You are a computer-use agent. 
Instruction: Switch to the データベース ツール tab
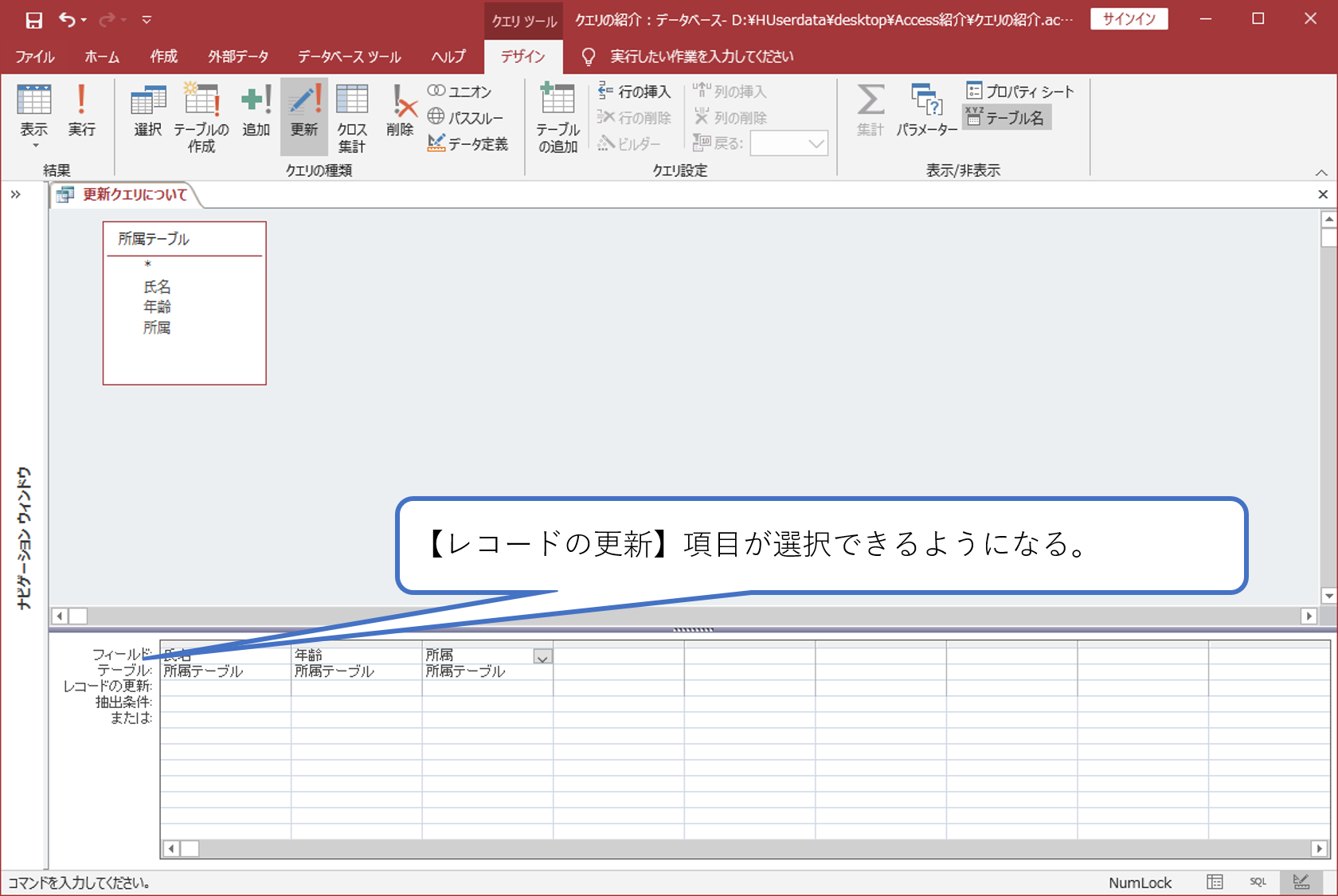click(350, 57)
